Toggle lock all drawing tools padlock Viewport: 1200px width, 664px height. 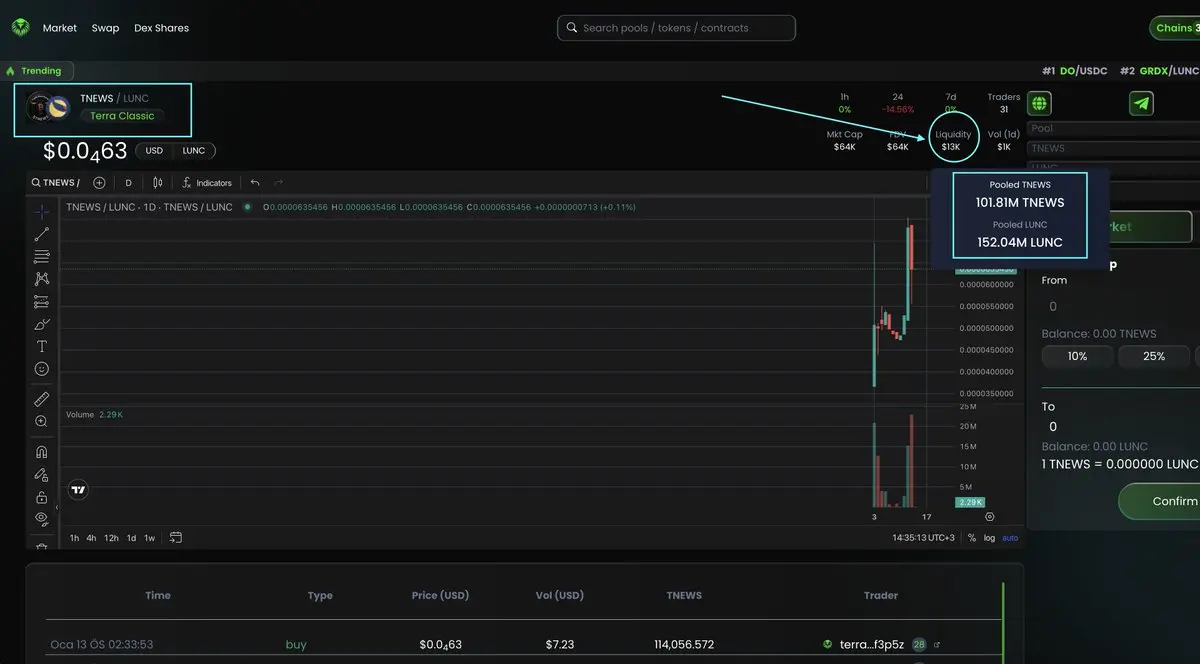tap(42, 497)
